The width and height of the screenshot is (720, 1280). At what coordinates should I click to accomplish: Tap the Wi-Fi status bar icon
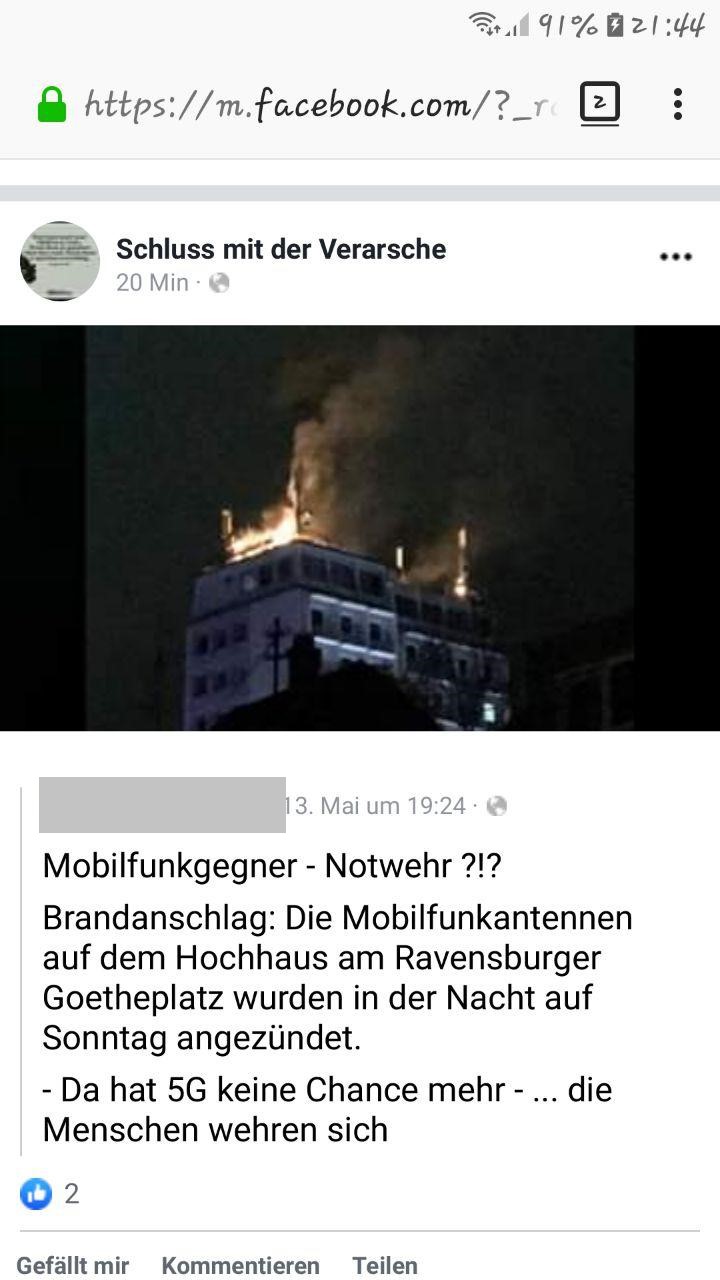(486, 24)
